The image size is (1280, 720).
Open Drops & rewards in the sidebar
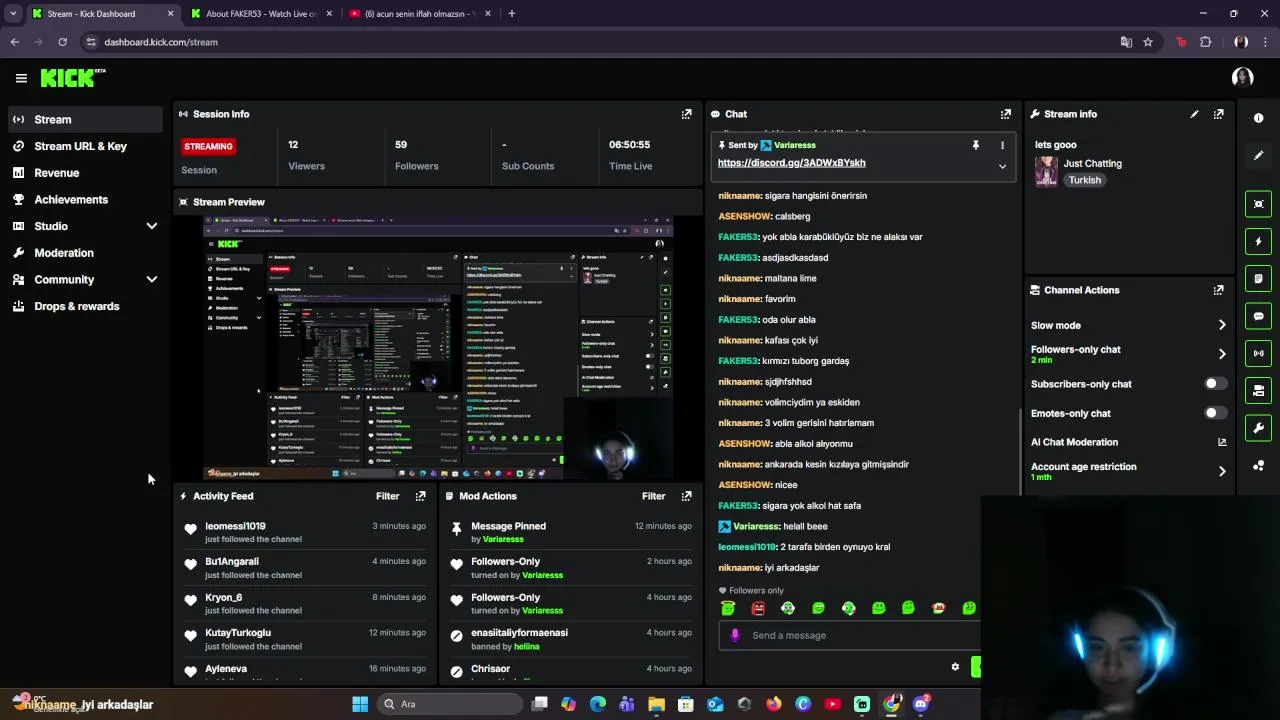tap(85, 306)
